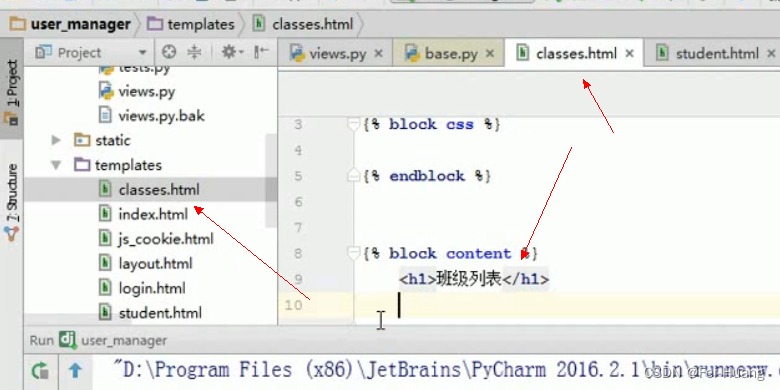
Task: Open the 1: Project side tool window
Action: click(x=11, y=90)
